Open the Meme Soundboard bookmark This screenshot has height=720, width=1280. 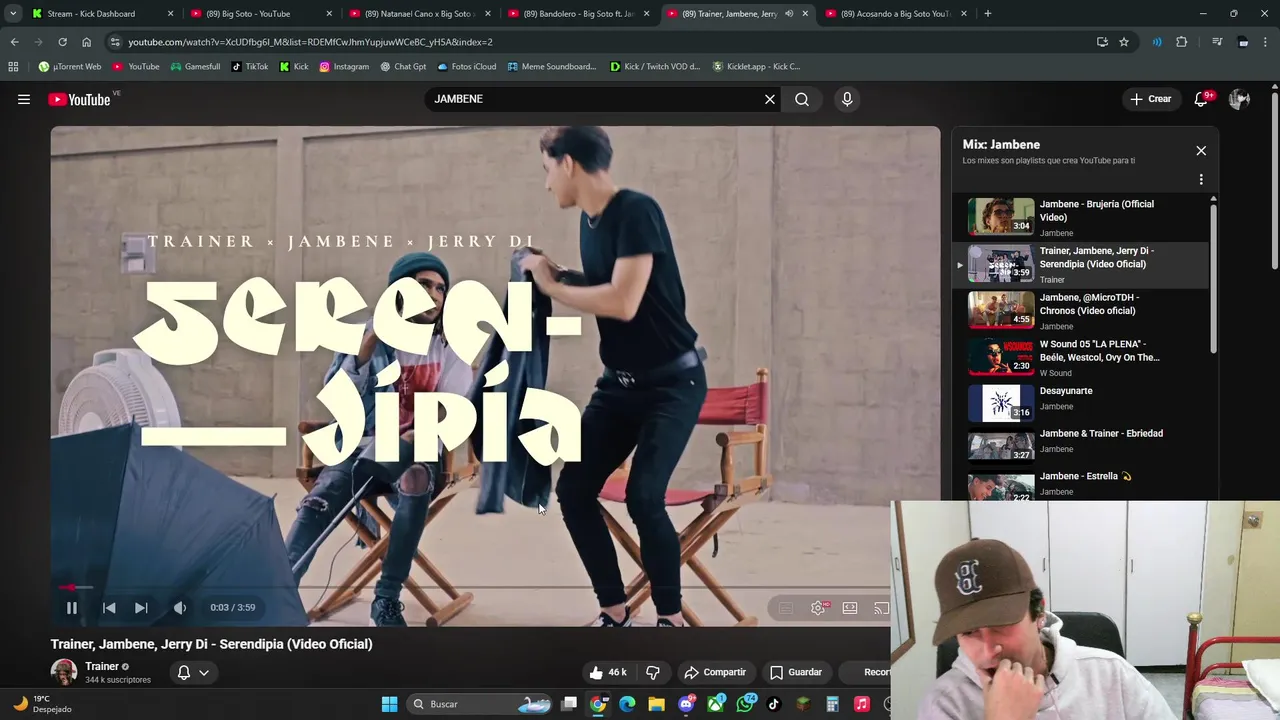tap(552, 67)
